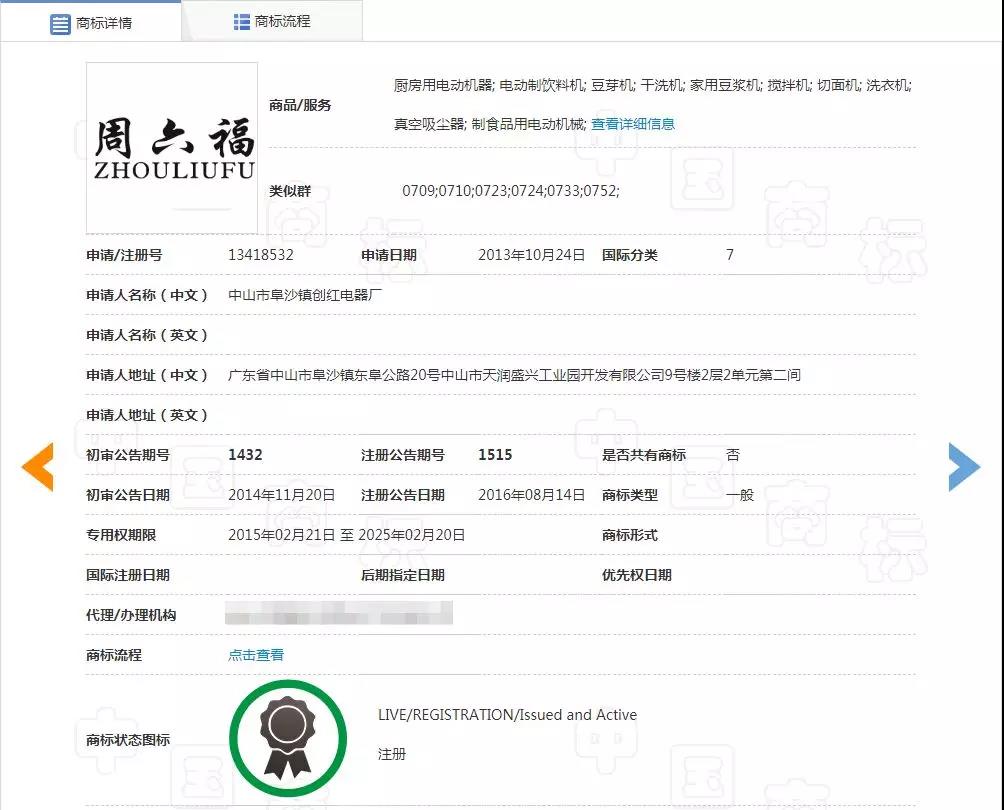Image resolution: width=1004 pixels, height=810 pixels.
Task: Go to previous trademark with orange arrow
Action: 38,467
